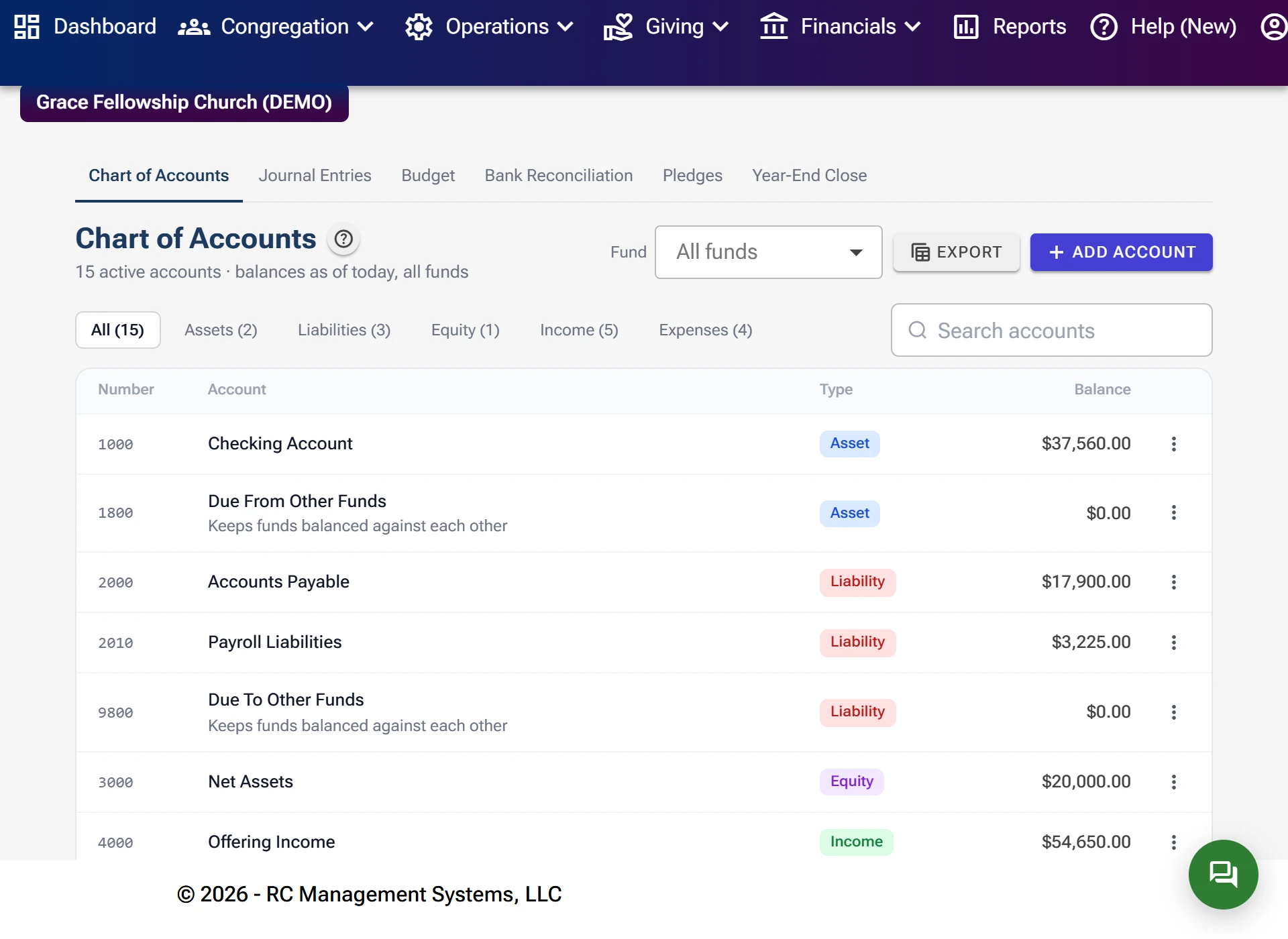Screen dimensions: 1288x939
Task: Open row menu for Net Assets
Action: [x=1173, y=782]
